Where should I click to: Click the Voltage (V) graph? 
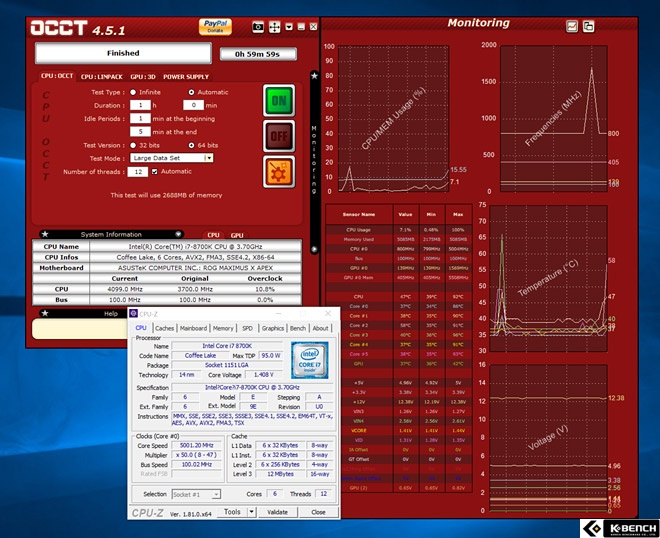(x=548, y=439)
